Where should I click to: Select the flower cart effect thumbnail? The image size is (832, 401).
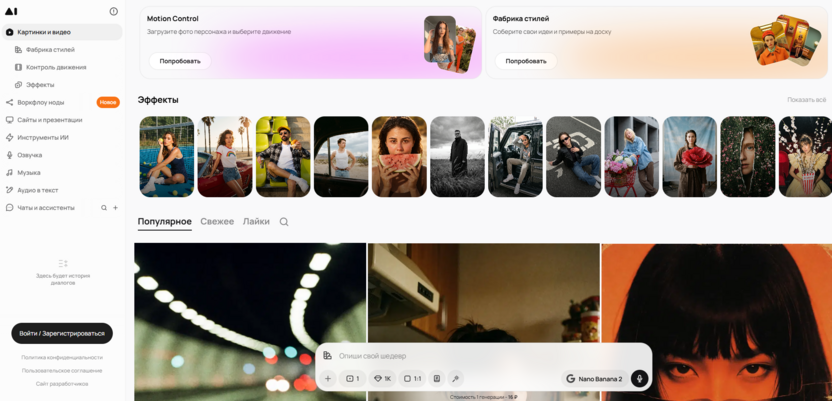coord(631,156)
